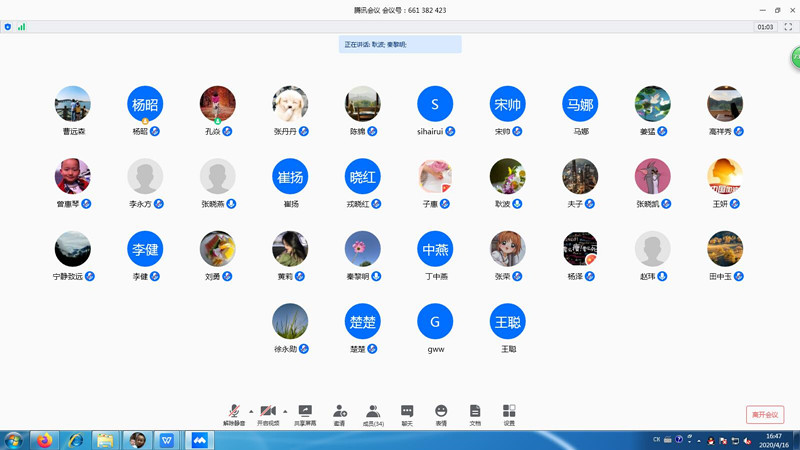Unmute microphone with 解除静音 button
The image size is (800, 450).
click(234, 413)
